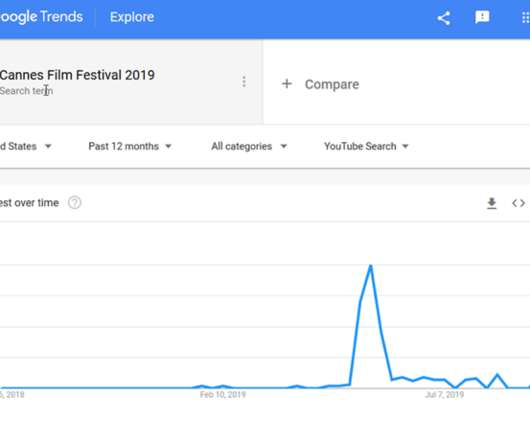Open the embed code icon

point(519,203)
